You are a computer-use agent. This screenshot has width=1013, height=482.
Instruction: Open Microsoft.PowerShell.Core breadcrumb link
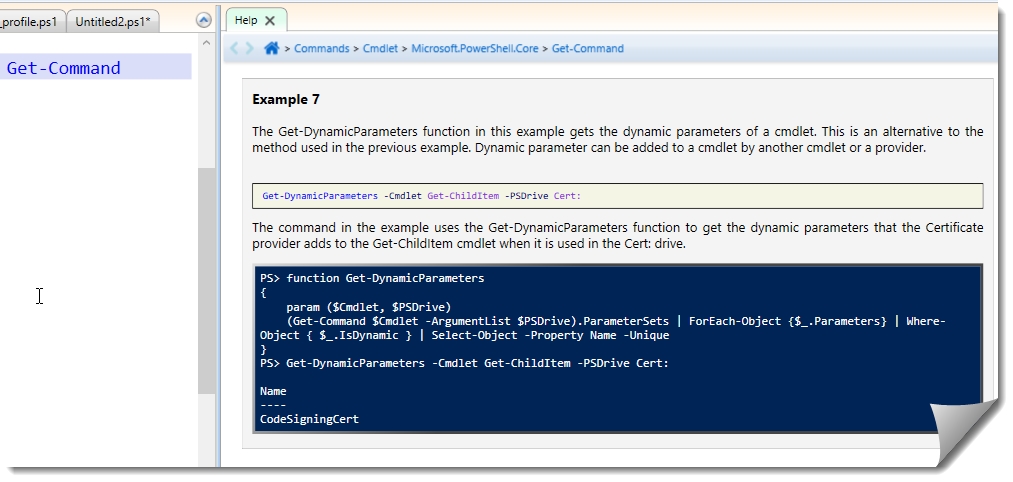click(x=475, y=48)
